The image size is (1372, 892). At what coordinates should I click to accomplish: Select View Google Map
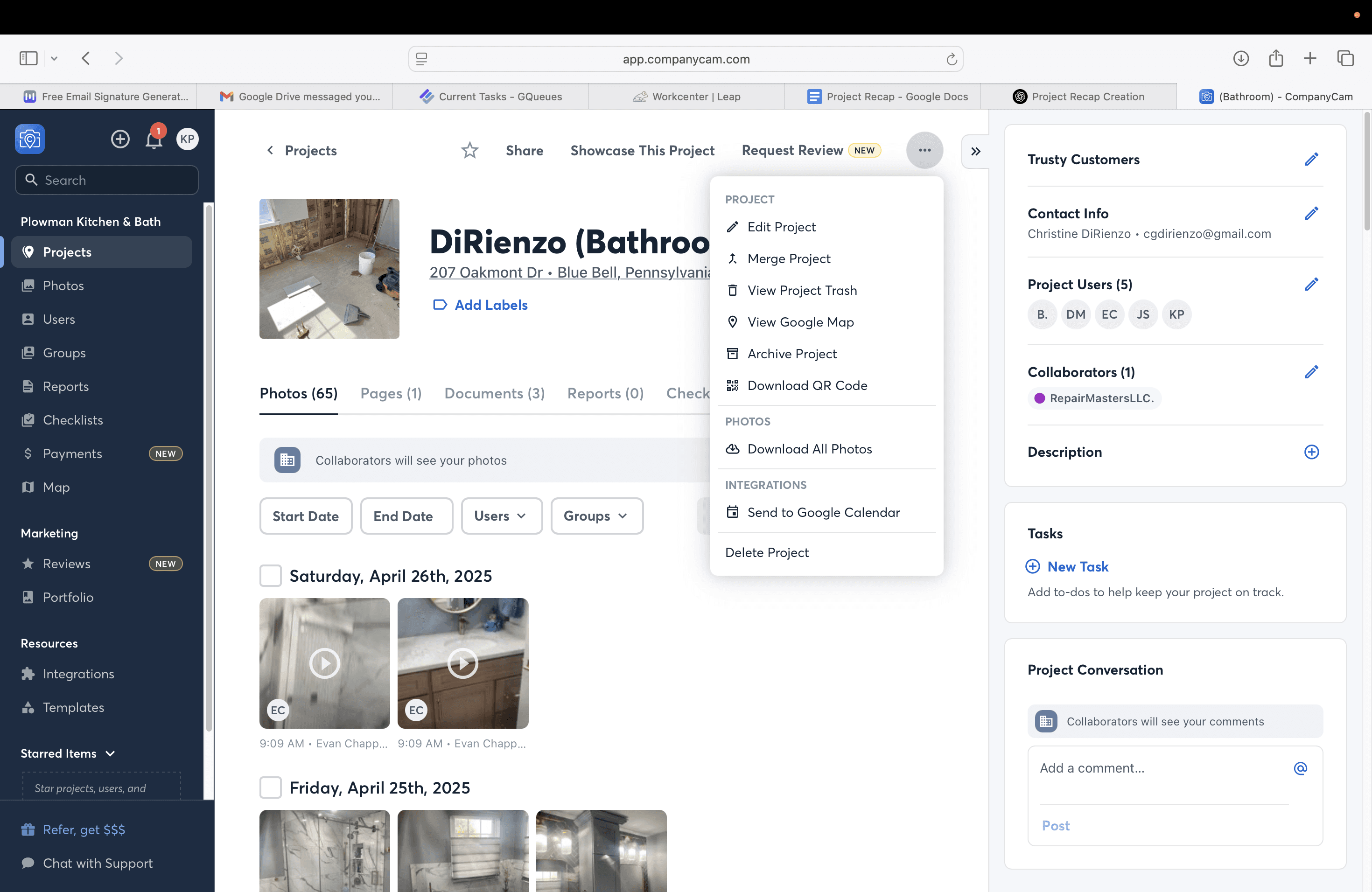pos(826,322)
